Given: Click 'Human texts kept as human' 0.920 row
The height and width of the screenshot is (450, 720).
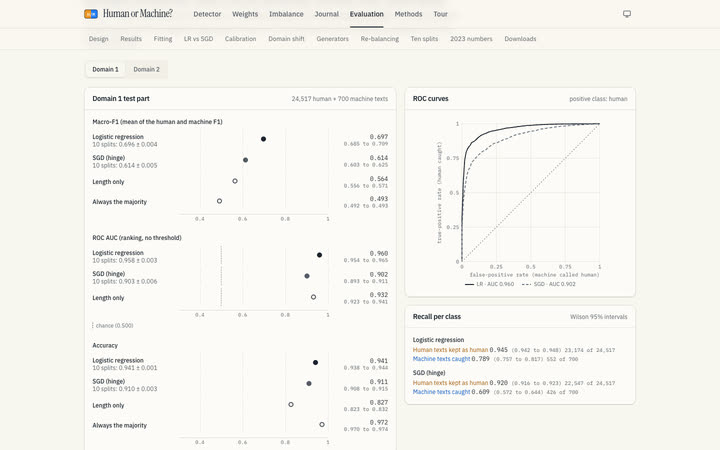Looking at the screenshot, I should (514, 383).
